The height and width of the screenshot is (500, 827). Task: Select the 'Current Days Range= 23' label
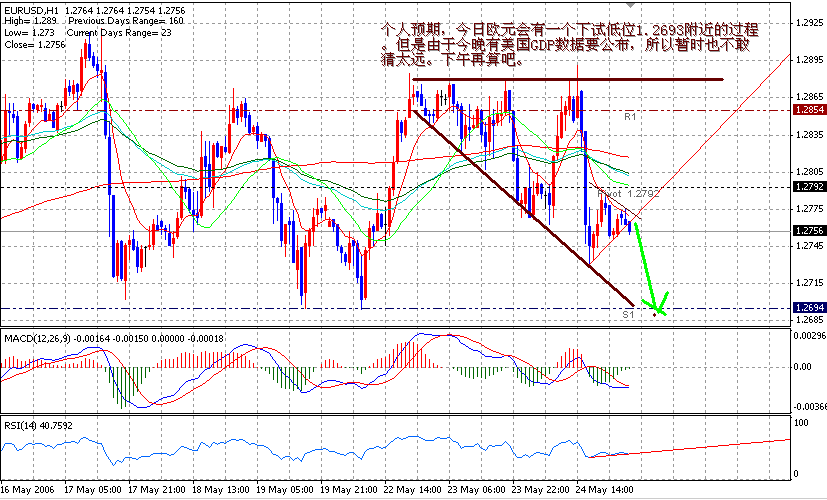coord(119,33)
